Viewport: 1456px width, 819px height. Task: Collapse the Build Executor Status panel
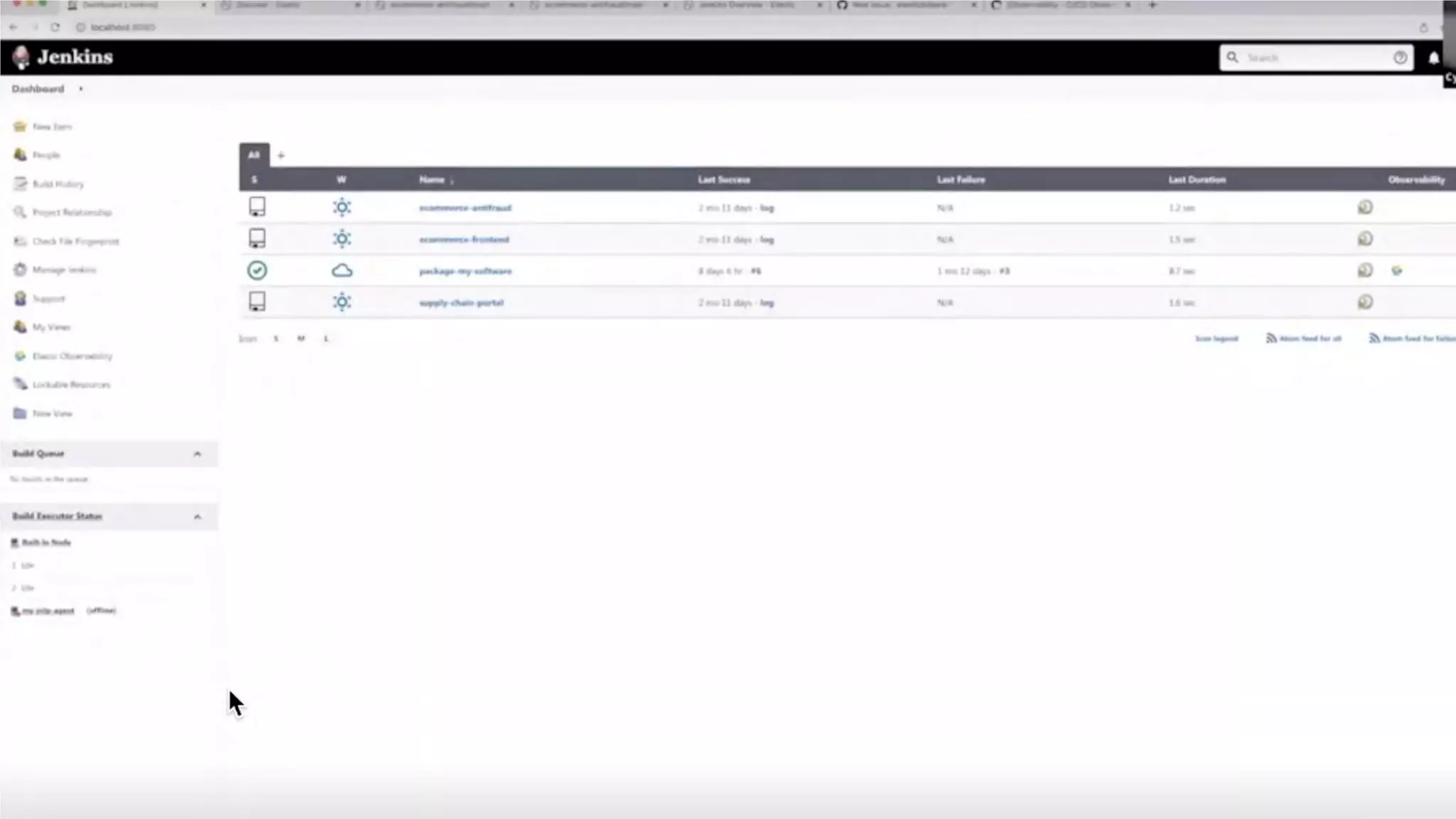pyautogui.click(x=198, y=516)
